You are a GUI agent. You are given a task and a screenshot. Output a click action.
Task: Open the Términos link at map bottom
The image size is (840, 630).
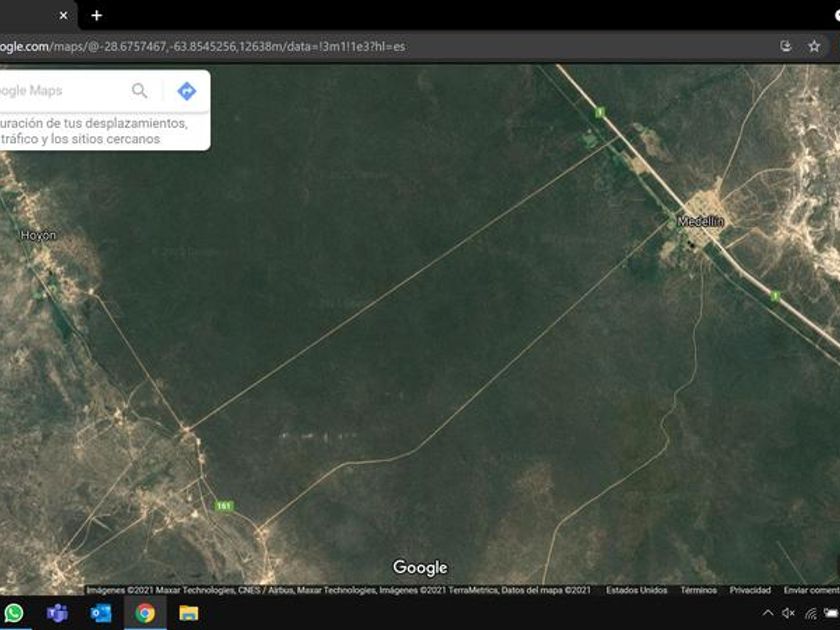click(x=698, y=590)
